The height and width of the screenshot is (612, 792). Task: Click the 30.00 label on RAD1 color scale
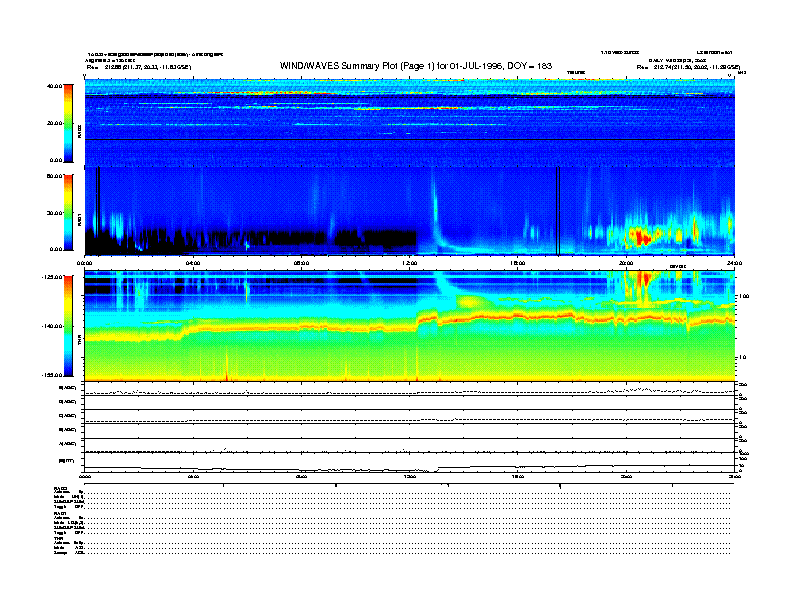point(54,213)
